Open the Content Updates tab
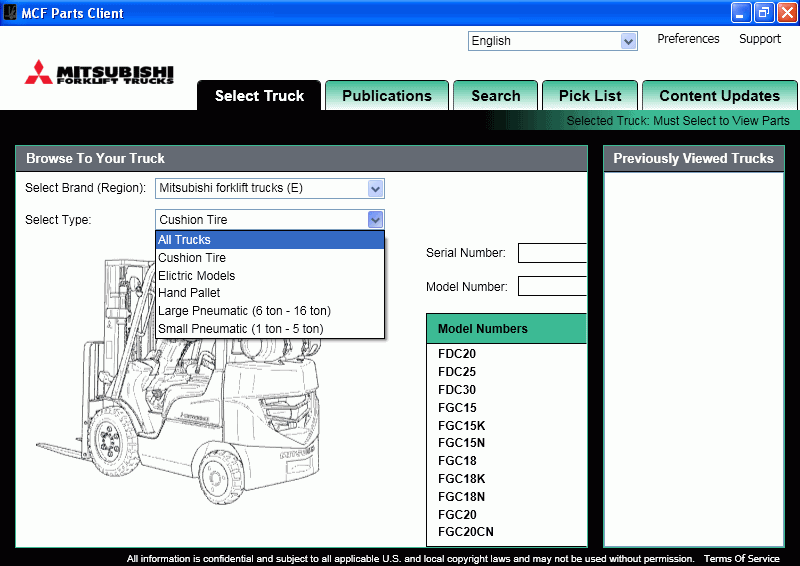Screen dimensions: 800x566 719,95
